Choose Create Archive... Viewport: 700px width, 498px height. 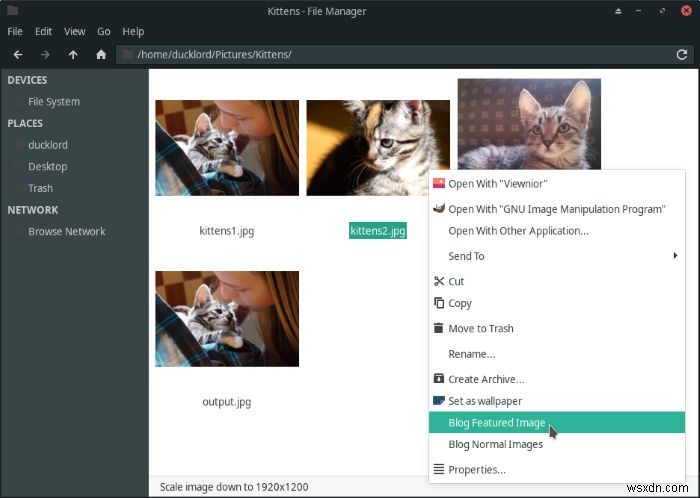[557, 379]
